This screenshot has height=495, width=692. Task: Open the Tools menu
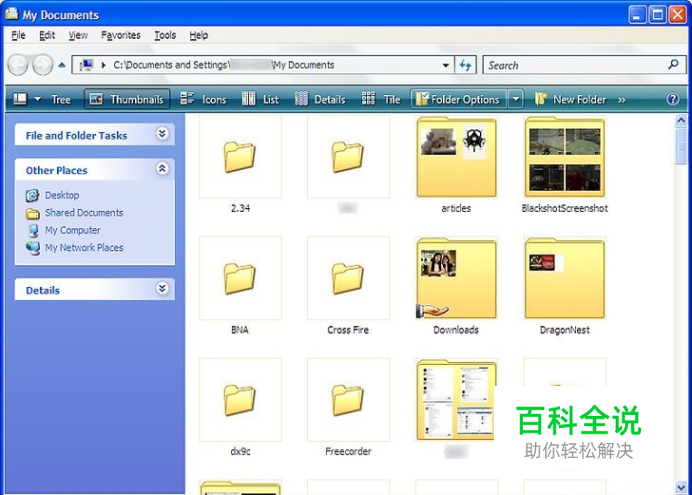(x=165, y=35)
